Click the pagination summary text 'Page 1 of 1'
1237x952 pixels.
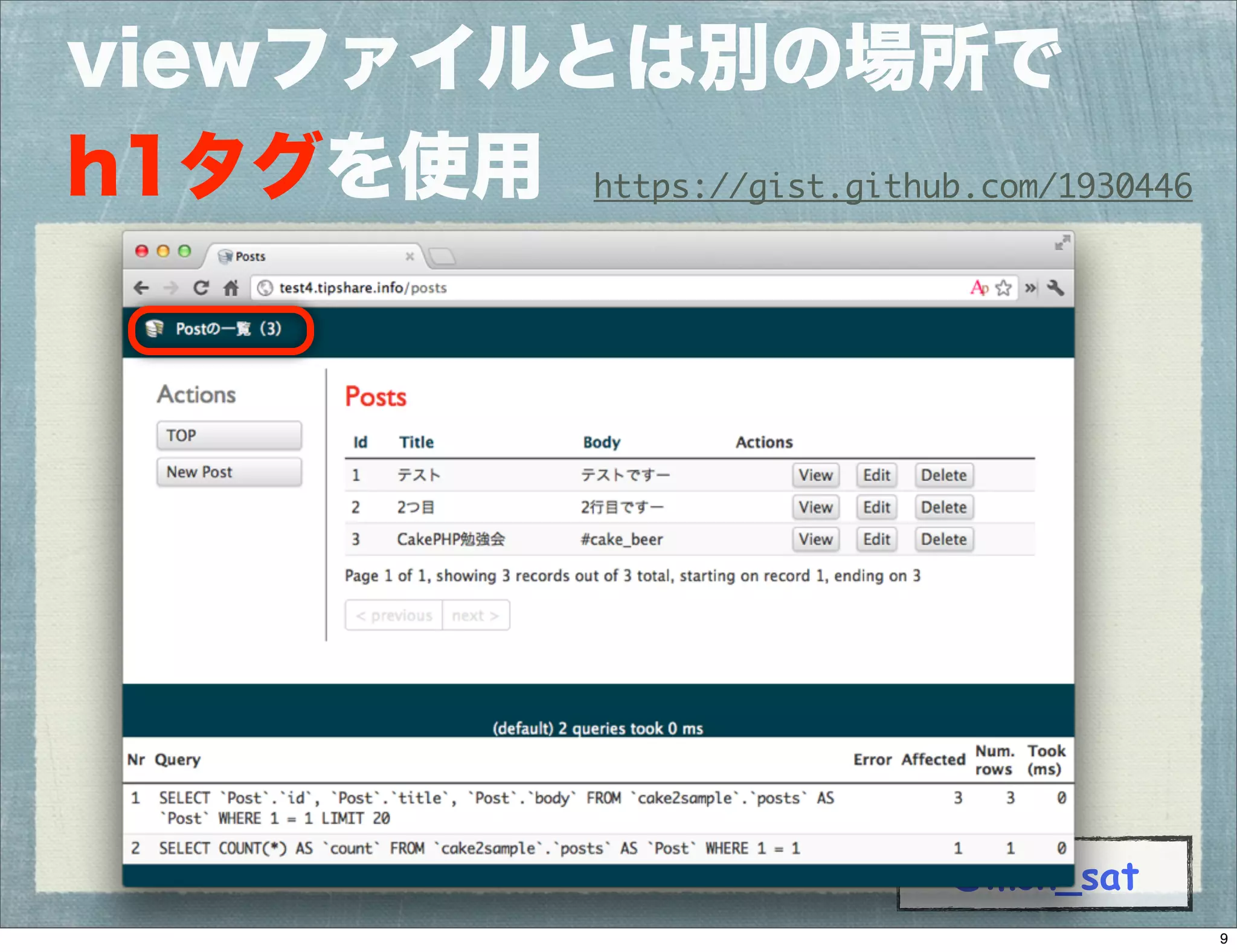click(387, 576)
